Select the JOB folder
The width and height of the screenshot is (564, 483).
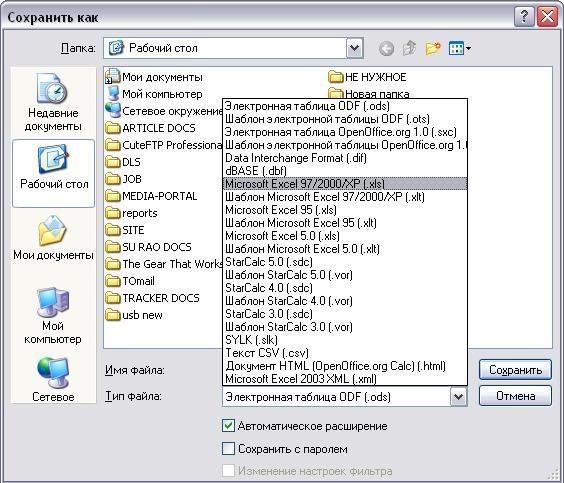pyautogui.click(x=123, y=179)
